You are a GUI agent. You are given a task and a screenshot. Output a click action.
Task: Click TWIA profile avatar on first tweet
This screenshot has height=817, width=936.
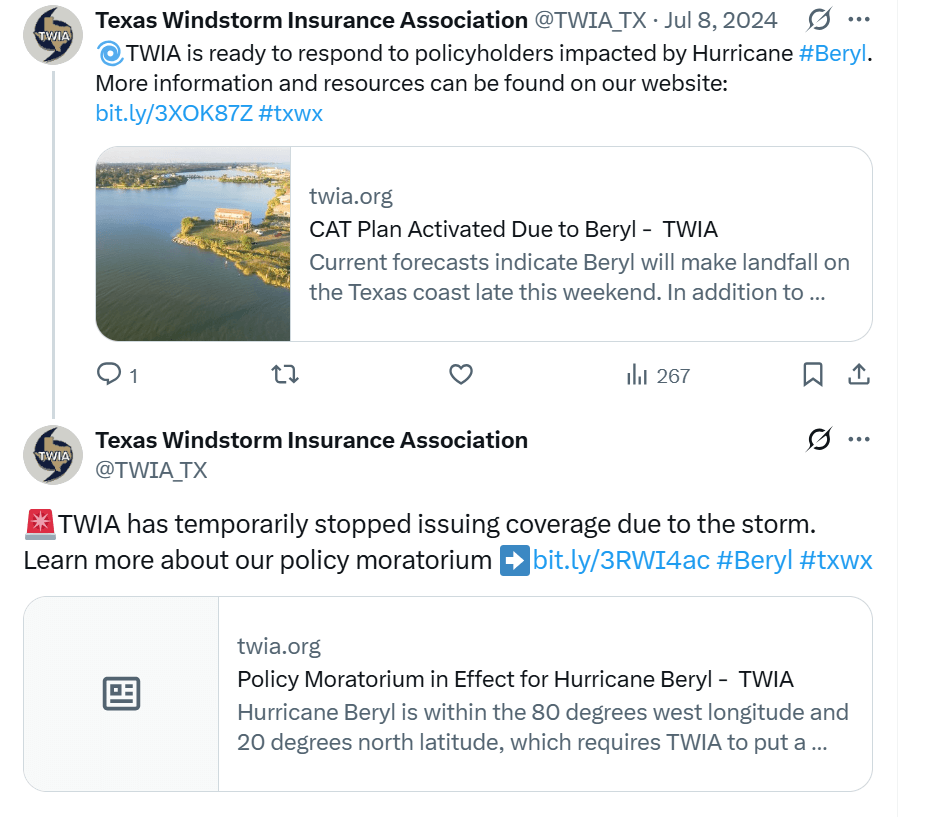tap(53, 33)
